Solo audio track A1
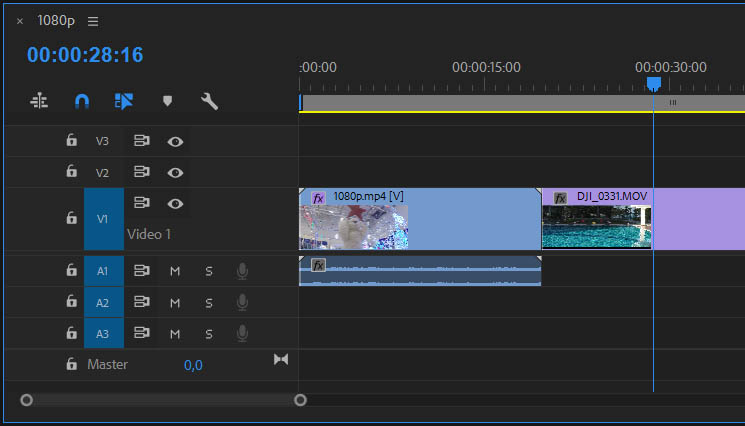 tap(209, 271)
